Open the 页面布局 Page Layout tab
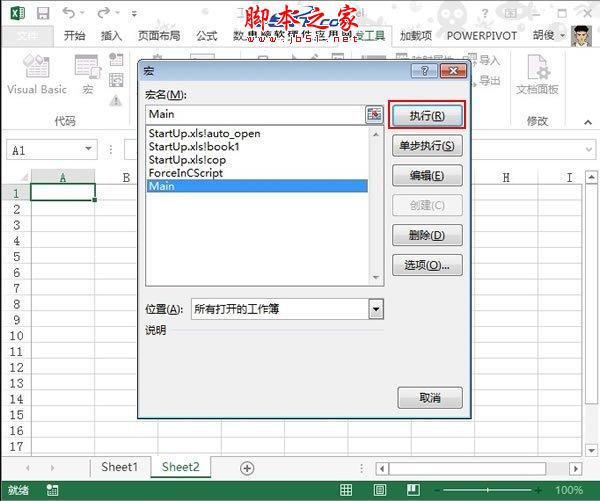This screenshot has width=600, height=501. [159, 36]
